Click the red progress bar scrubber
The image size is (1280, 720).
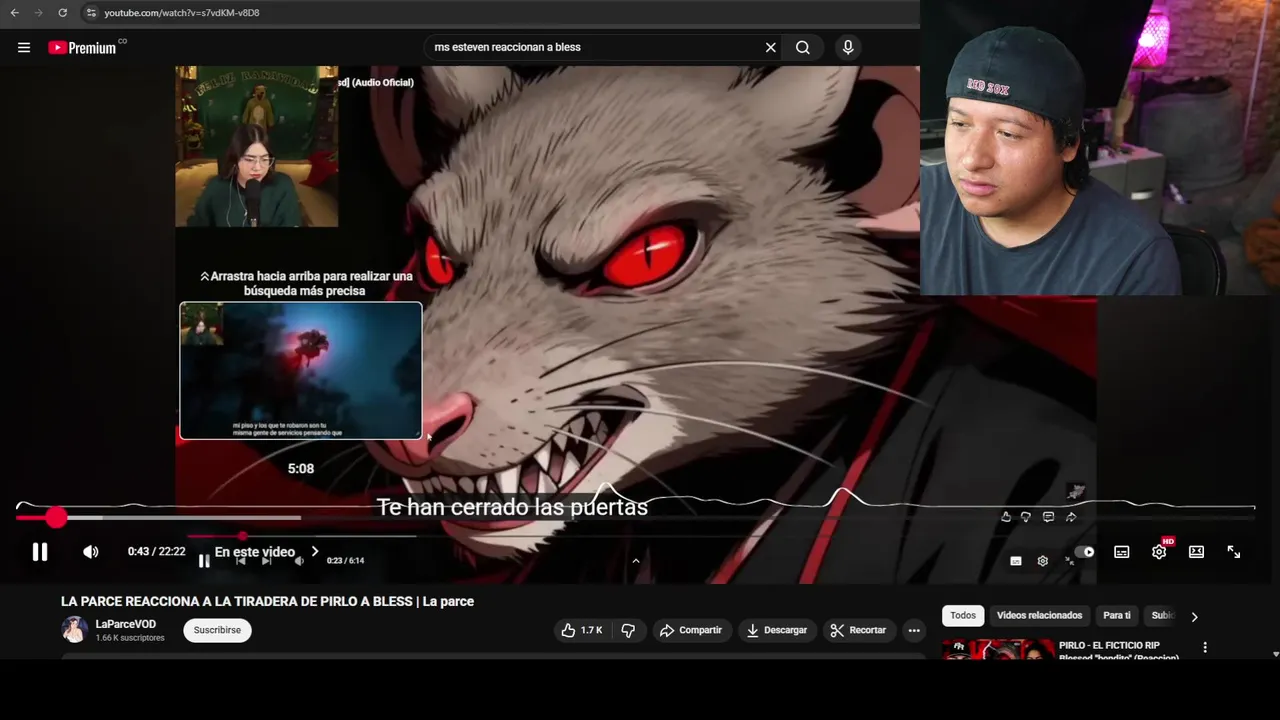(x=56, y=517)
